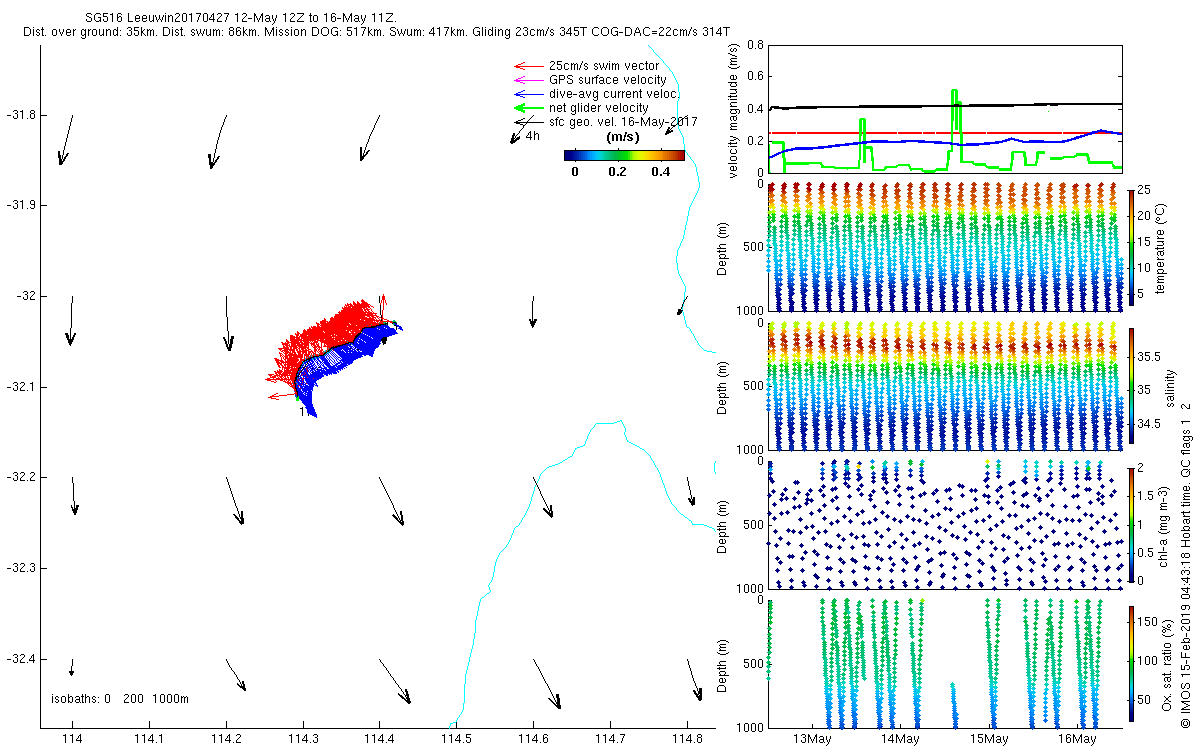The image size is (1200, 750).
Task: Select the salinity colorbar
Action: point(1130,386)
